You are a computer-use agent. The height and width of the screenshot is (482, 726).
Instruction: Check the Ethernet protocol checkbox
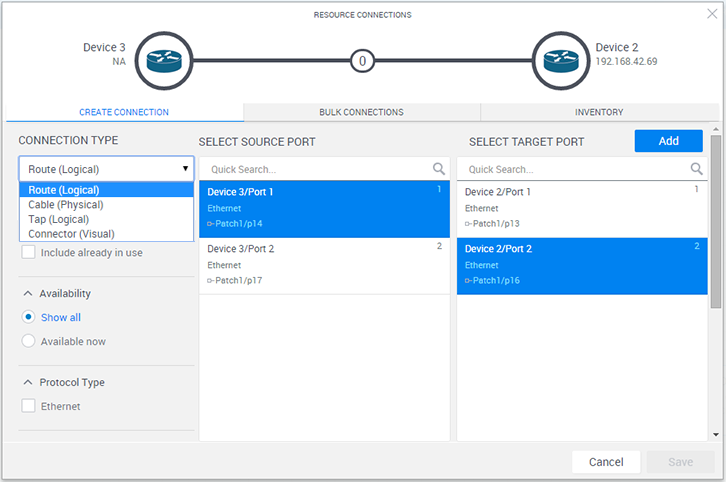coord(29,406)
